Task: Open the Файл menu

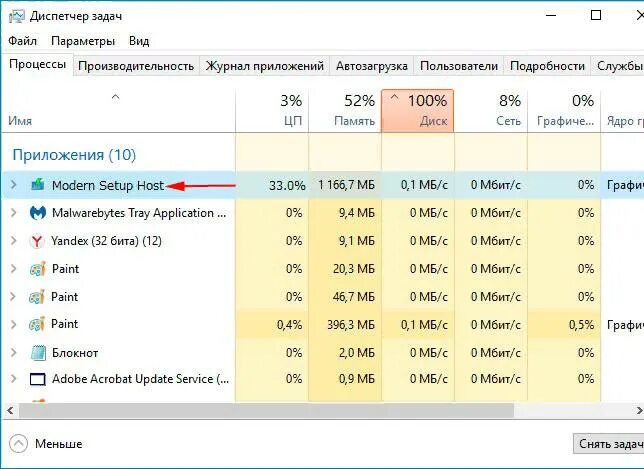Action: click(x=23, y=41)
